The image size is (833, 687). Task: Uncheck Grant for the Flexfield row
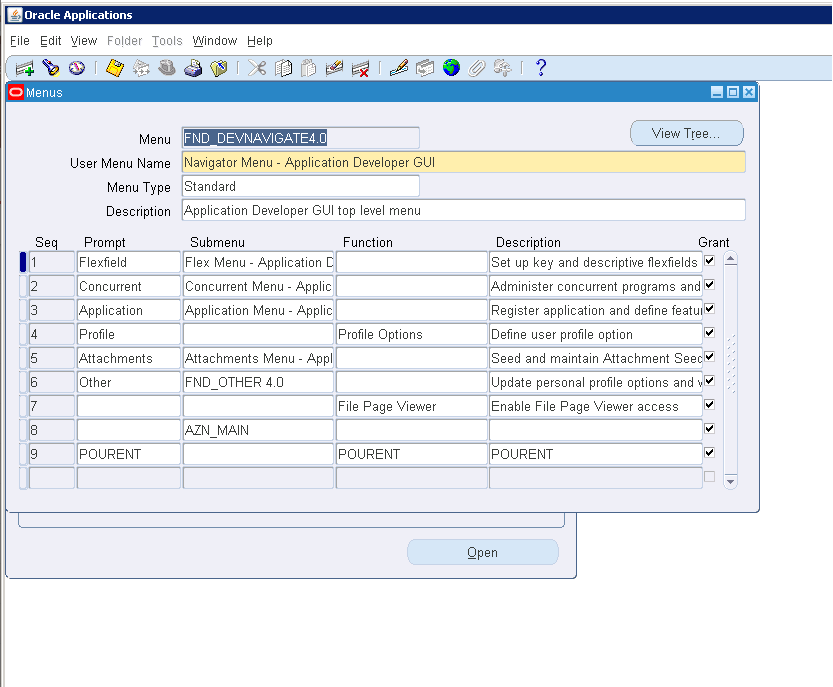click(709, 261)
